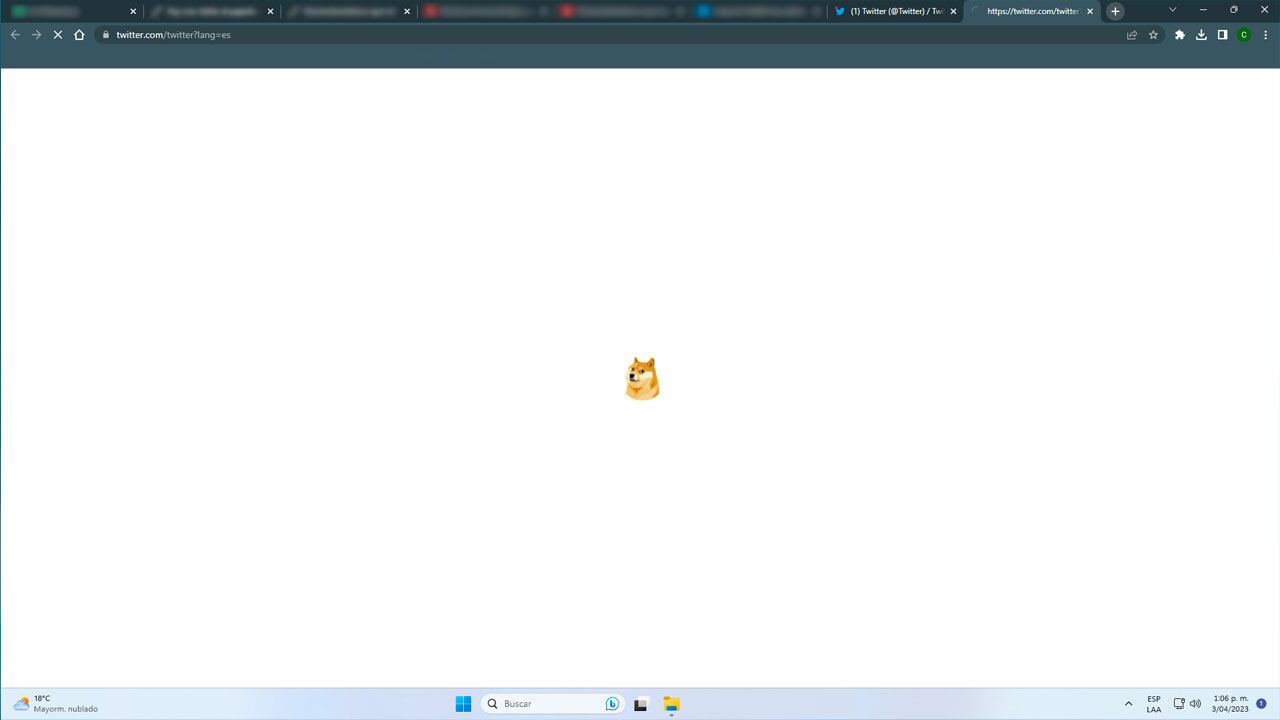Screen dimensions: 1280x720
Task: Open the tab search dropdown arrow
Action: [1171, 11]
